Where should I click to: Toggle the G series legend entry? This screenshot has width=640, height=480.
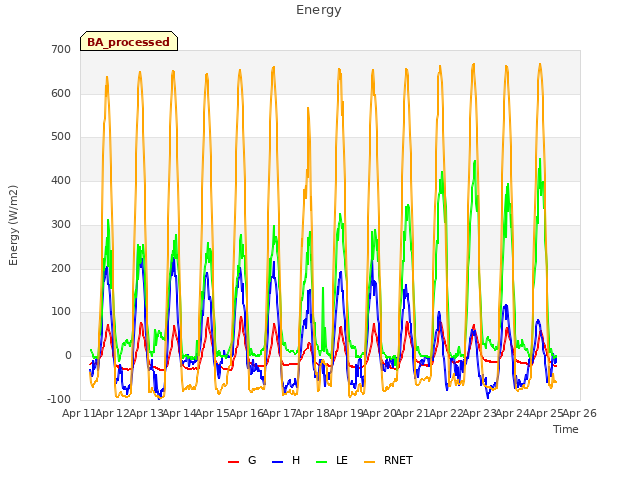(242, 460)
